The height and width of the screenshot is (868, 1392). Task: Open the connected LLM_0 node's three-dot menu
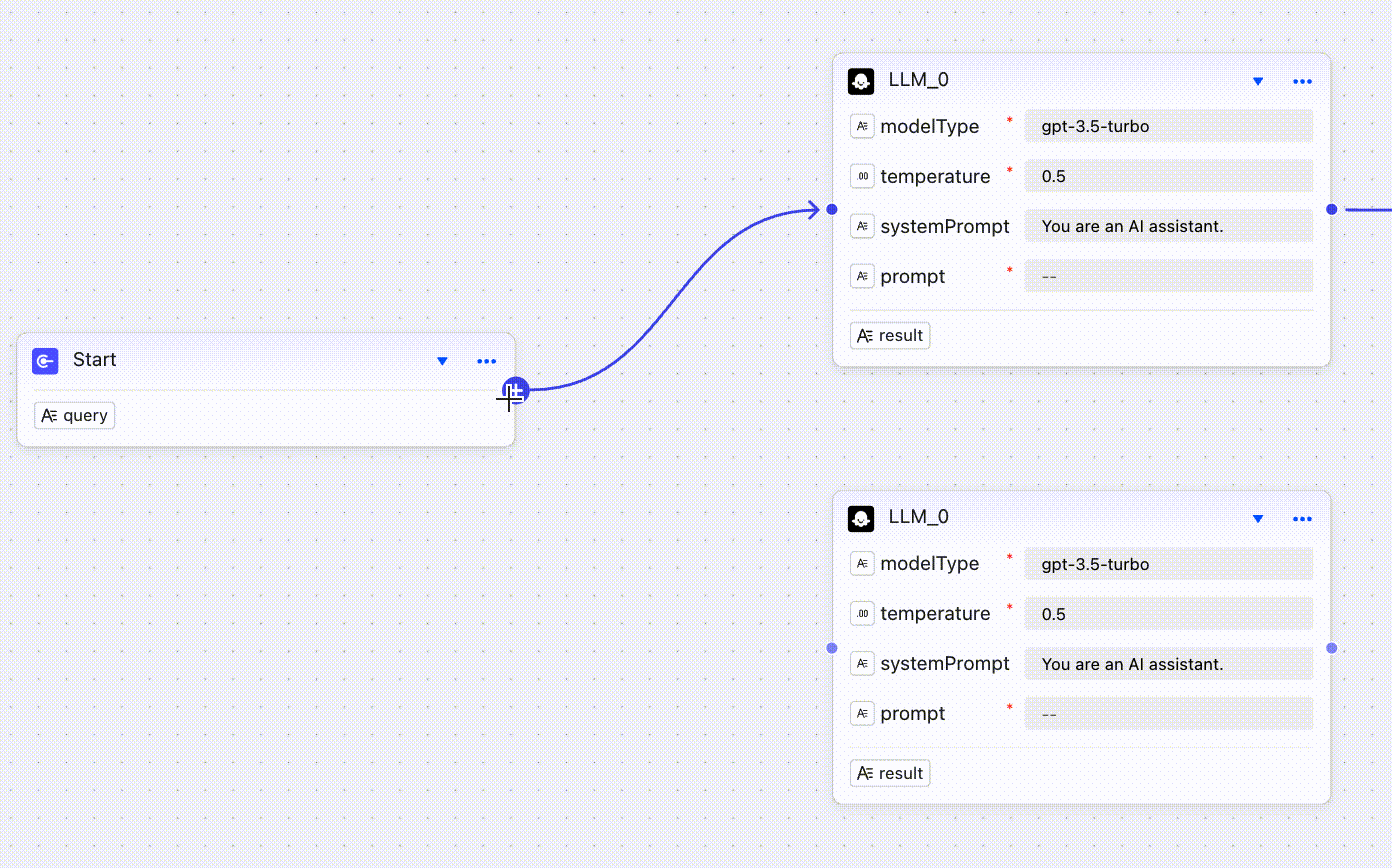1302,81
